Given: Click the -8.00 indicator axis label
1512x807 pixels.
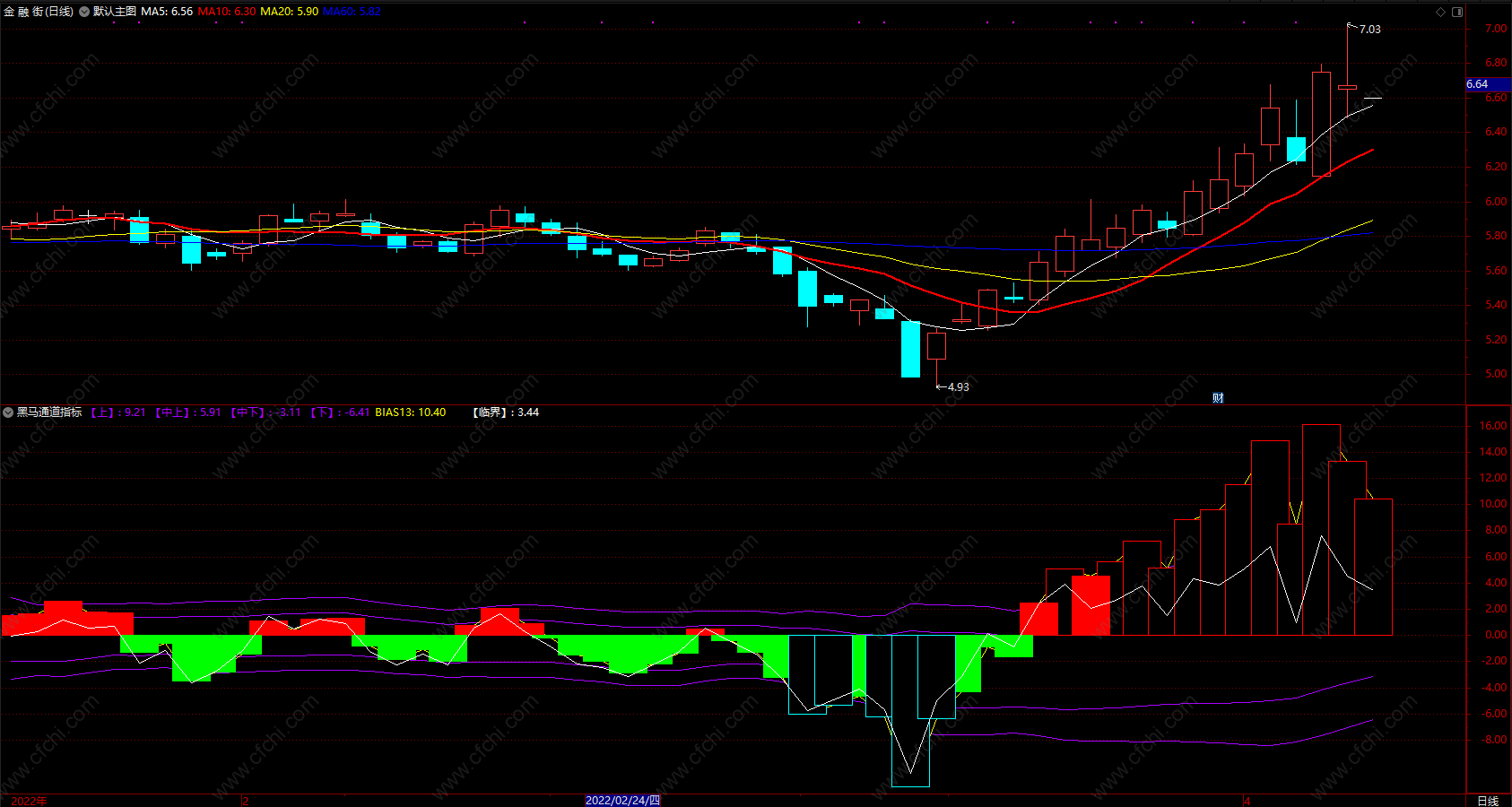Looking at the screenshot, I should pyautogui.click(x=1494, y=740).
